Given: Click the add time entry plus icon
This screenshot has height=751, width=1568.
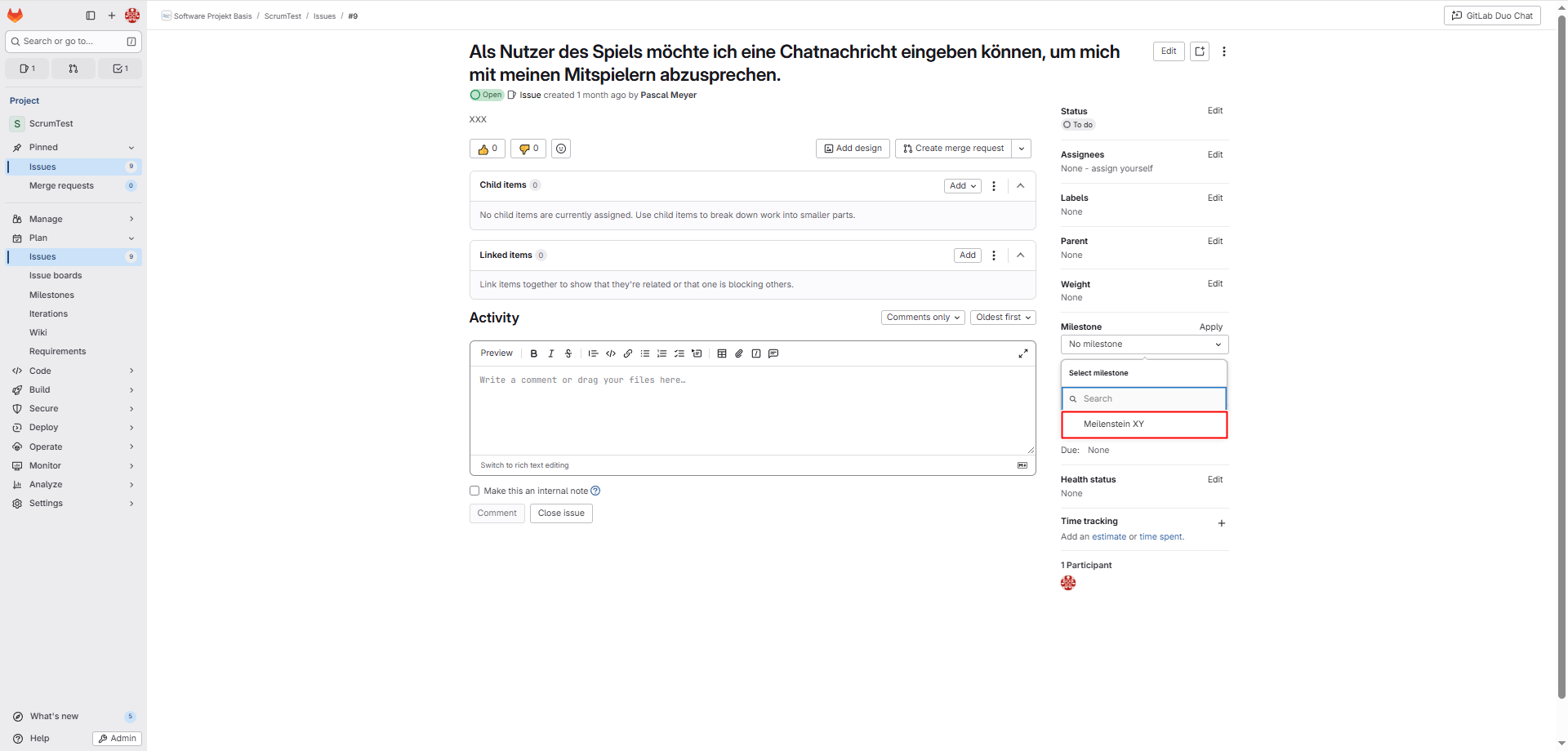Looking at the screenshot, I should click(x=1222, y=523).
